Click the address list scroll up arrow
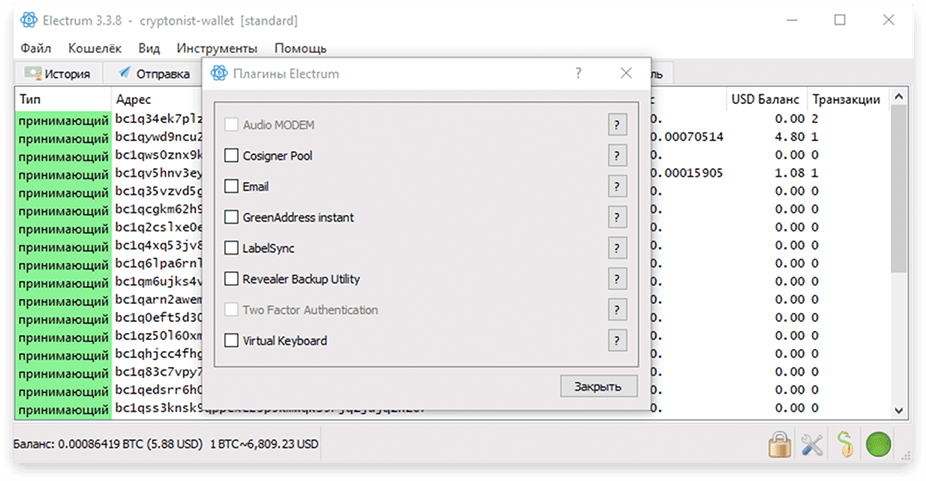926x481 pixels. (x=898, y=97)
